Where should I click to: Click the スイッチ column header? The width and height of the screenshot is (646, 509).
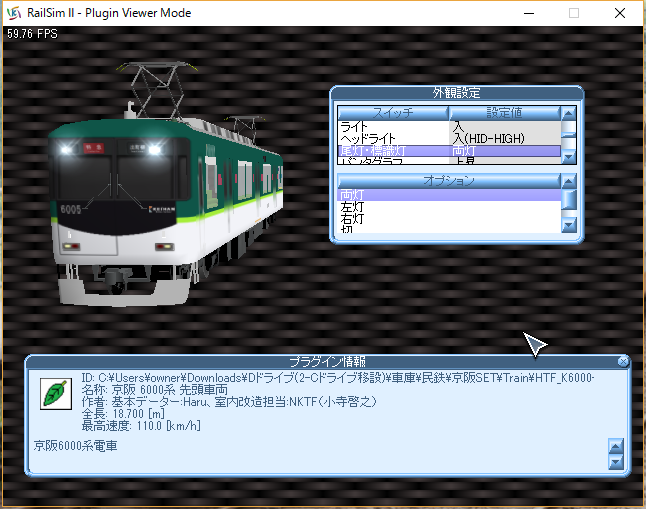[393, 113]
